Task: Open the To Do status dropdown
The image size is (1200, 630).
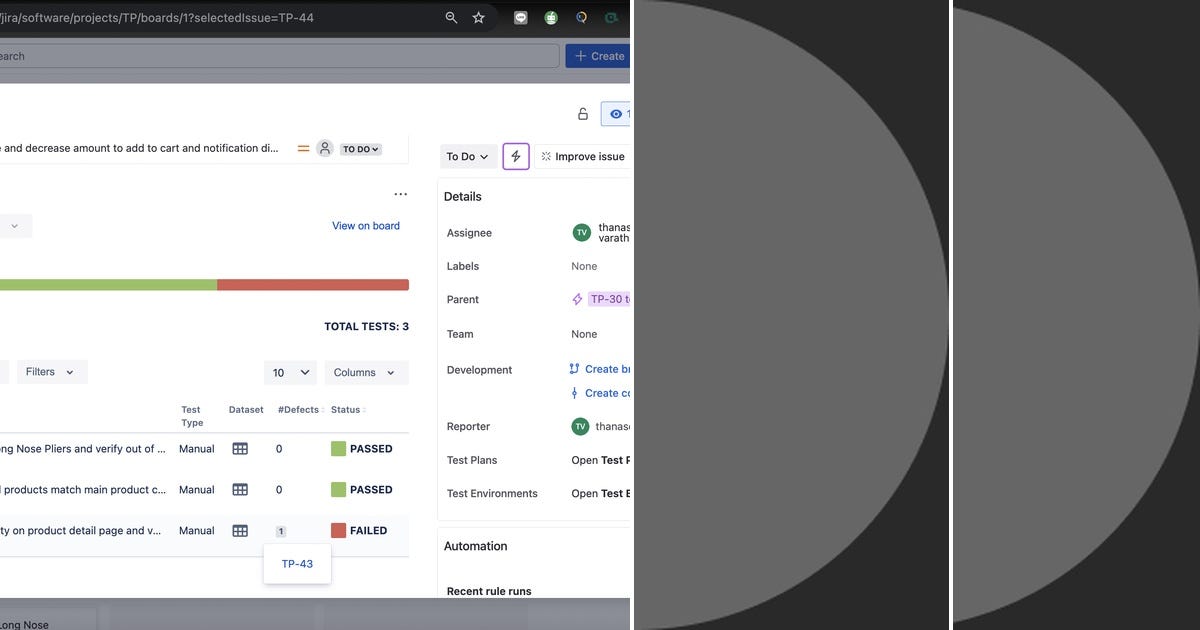Action: tap(466, 156)
